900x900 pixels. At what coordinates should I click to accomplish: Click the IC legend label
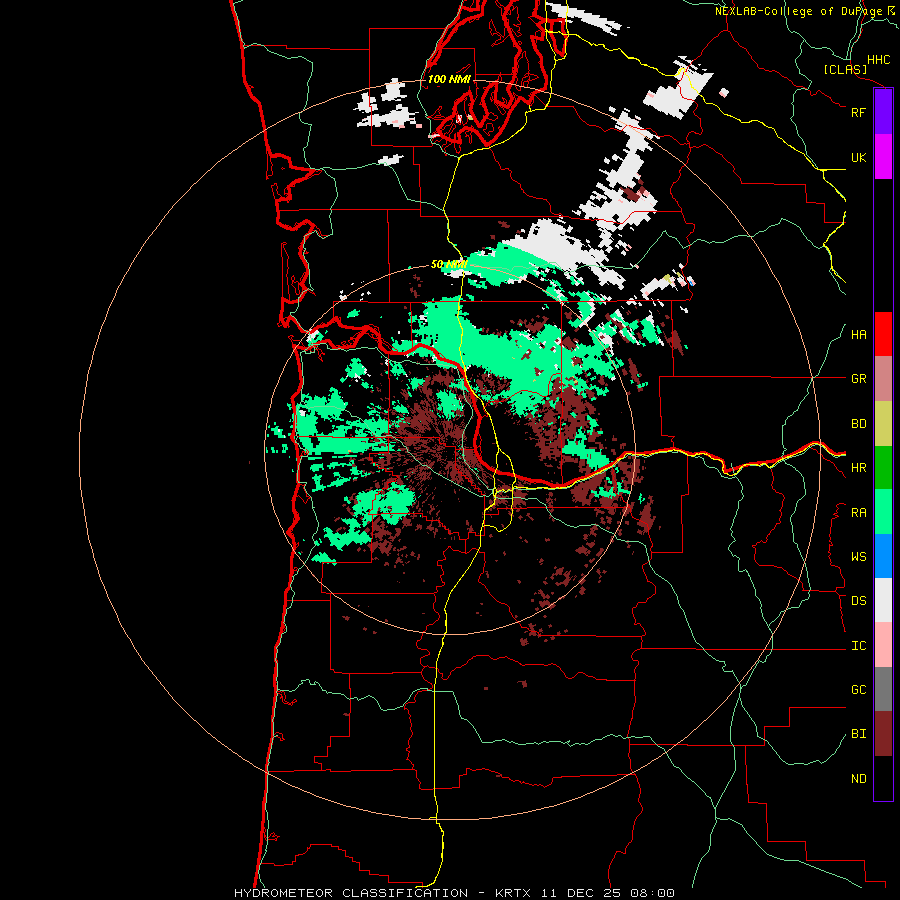click(858, 646)
